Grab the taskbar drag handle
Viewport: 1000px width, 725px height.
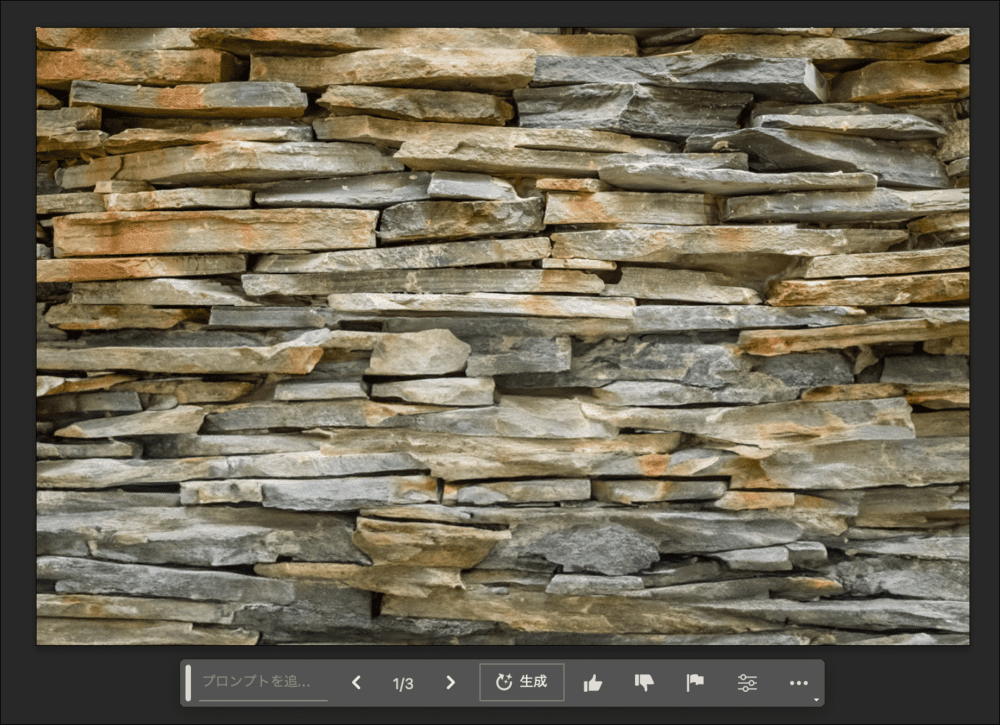point(188,682)
